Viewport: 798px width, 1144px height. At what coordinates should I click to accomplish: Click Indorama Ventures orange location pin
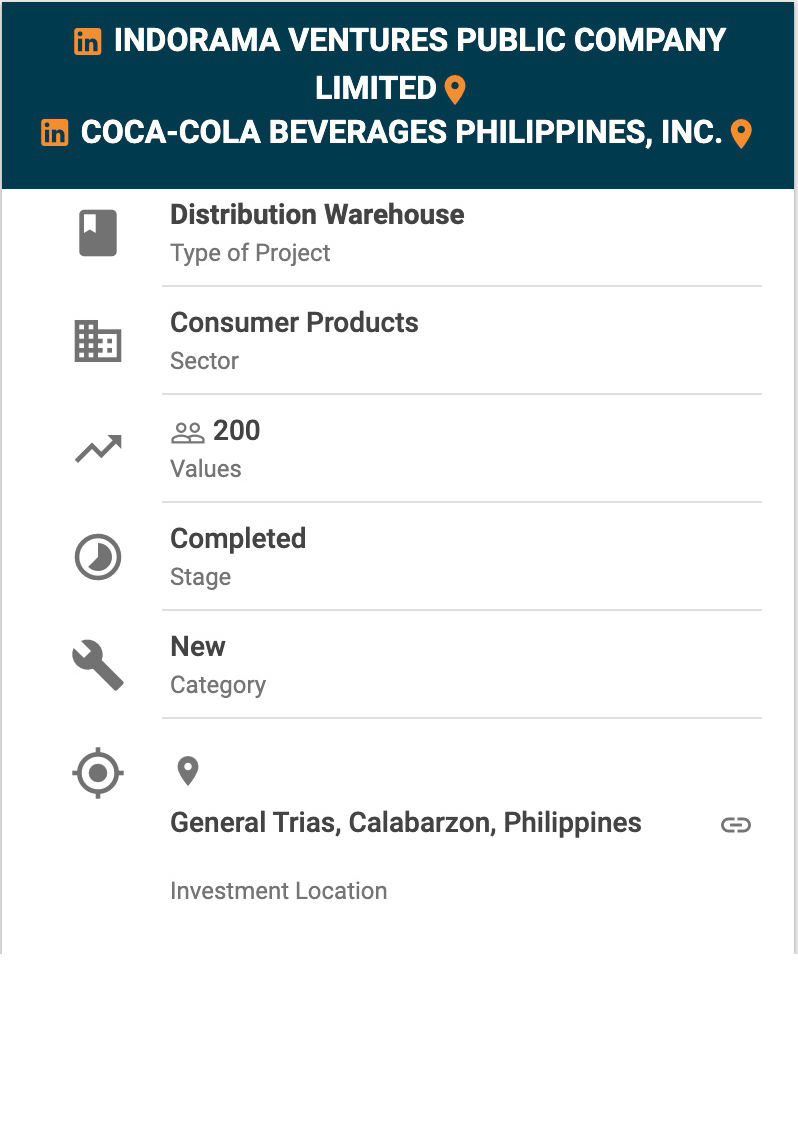point(455,90)
